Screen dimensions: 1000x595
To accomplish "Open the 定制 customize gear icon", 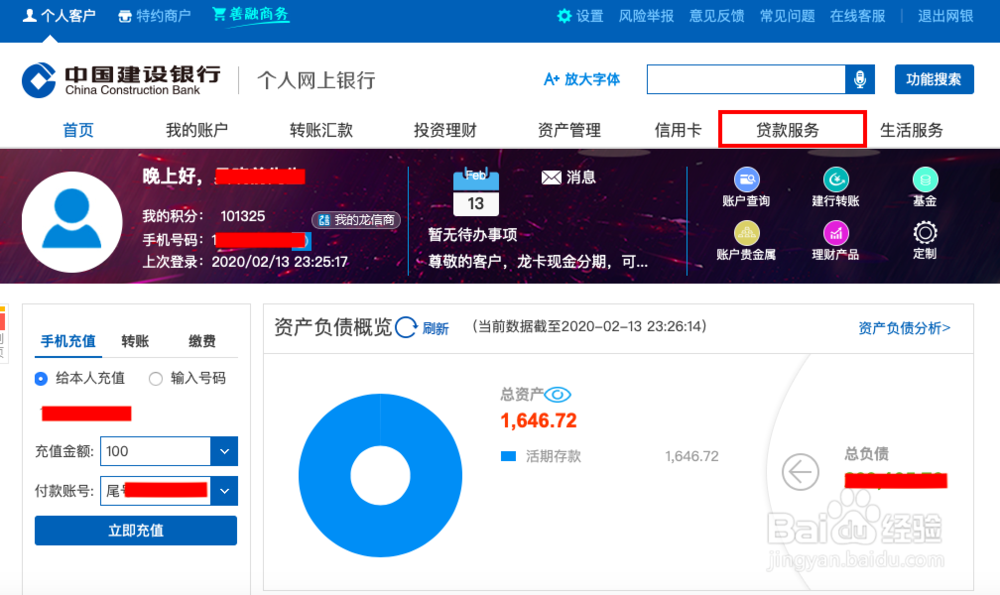I will pyautogui.click(x=925, y=233).
